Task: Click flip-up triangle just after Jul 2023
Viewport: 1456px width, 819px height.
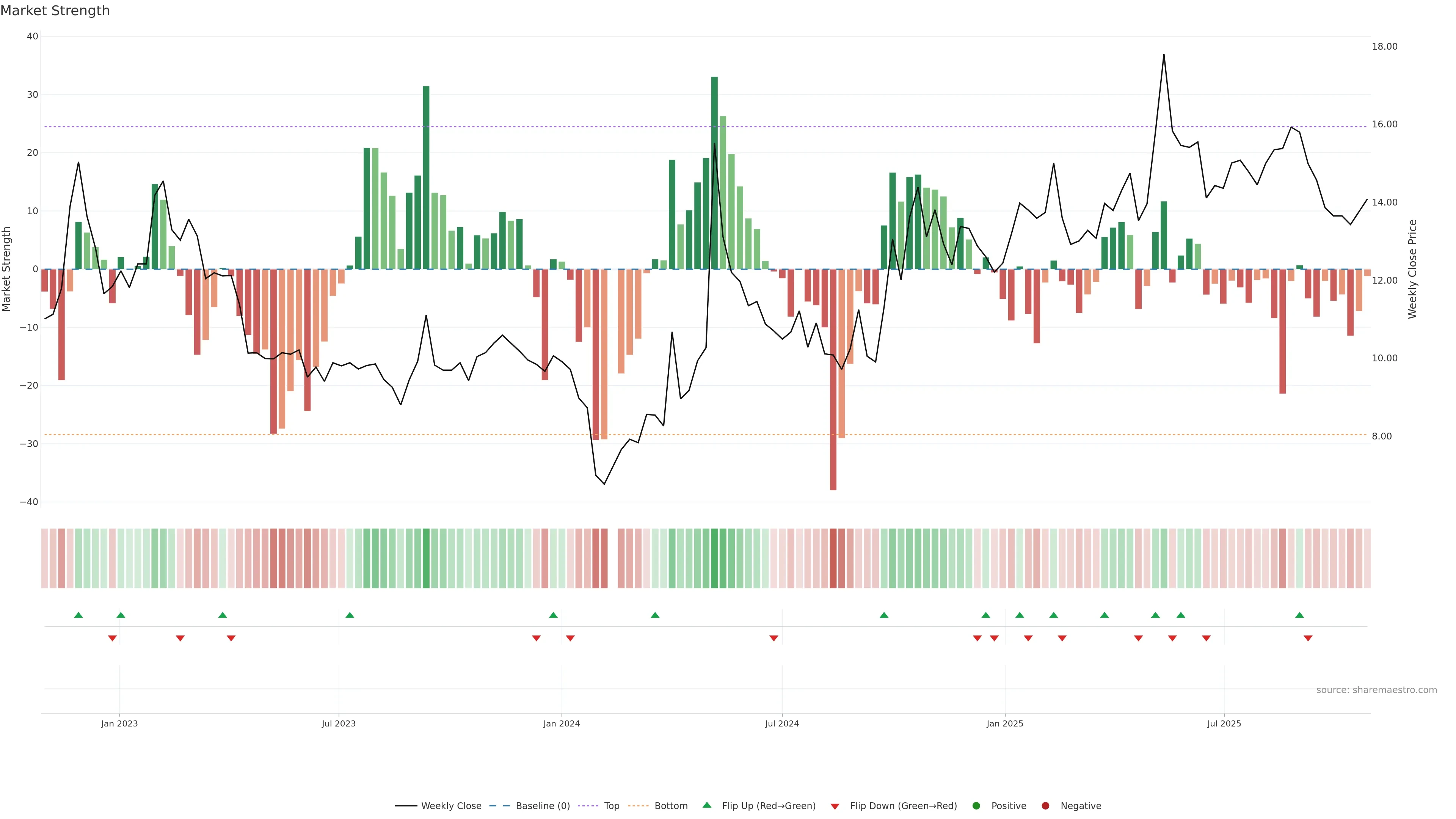Action: point(350,615)
